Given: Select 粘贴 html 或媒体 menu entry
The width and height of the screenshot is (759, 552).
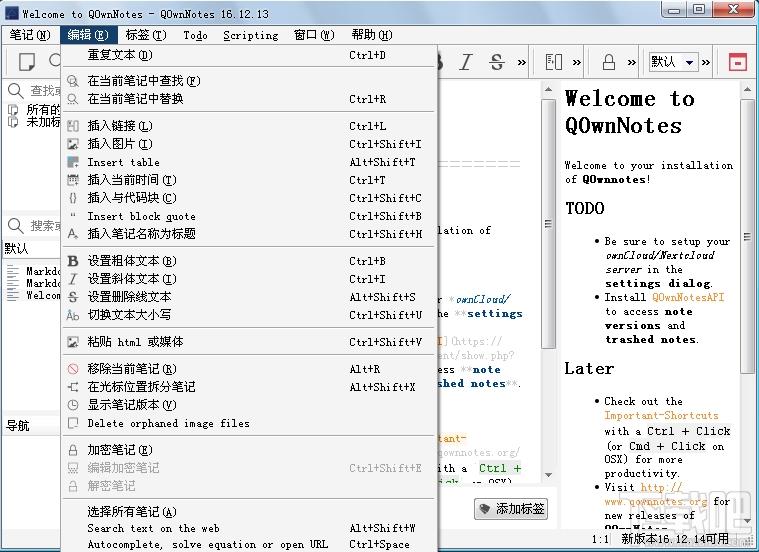Looking at the screenshot, I should [249, 342].
